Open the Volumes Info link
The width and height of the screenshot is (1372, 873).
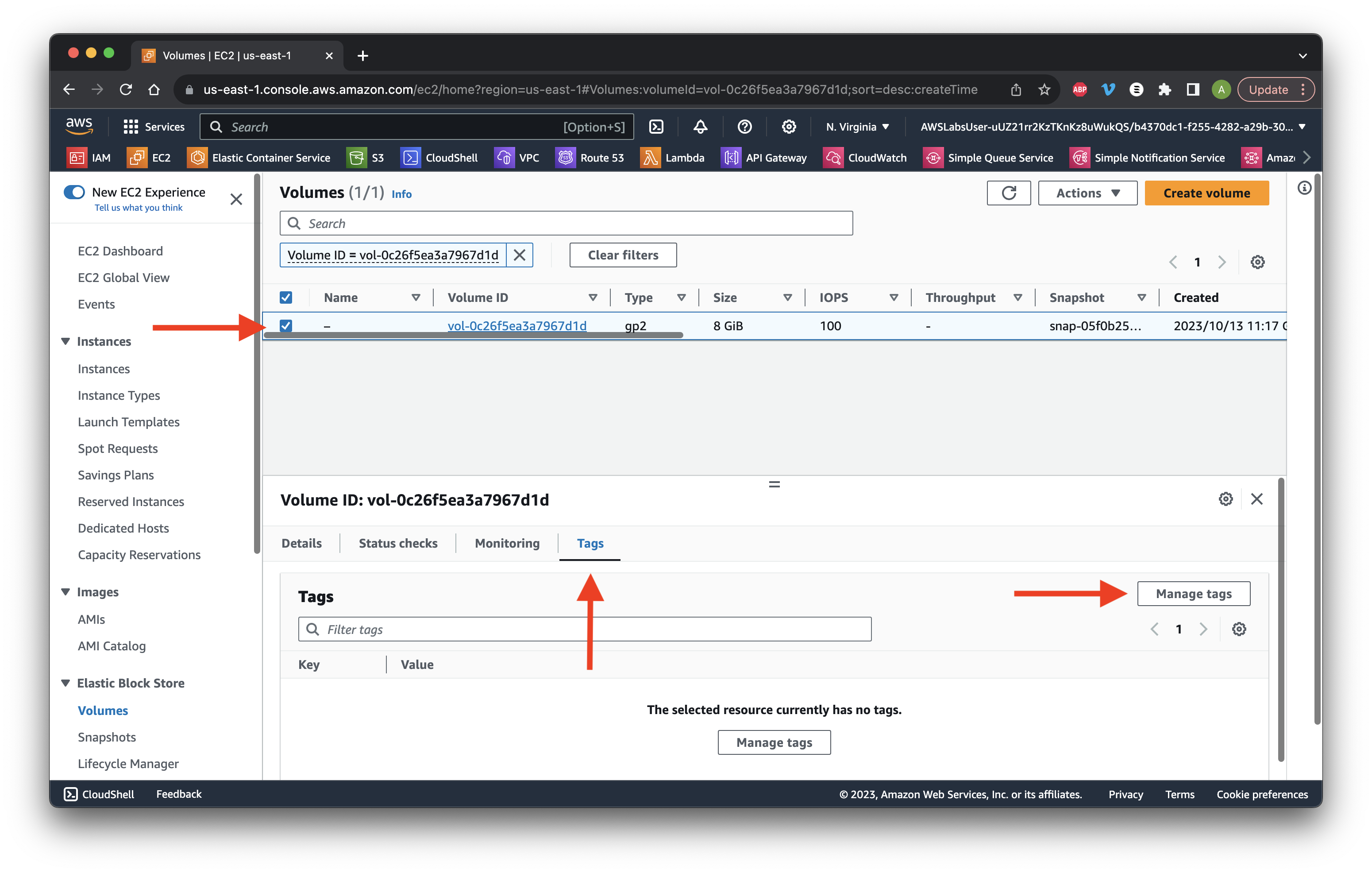(401, 194)
